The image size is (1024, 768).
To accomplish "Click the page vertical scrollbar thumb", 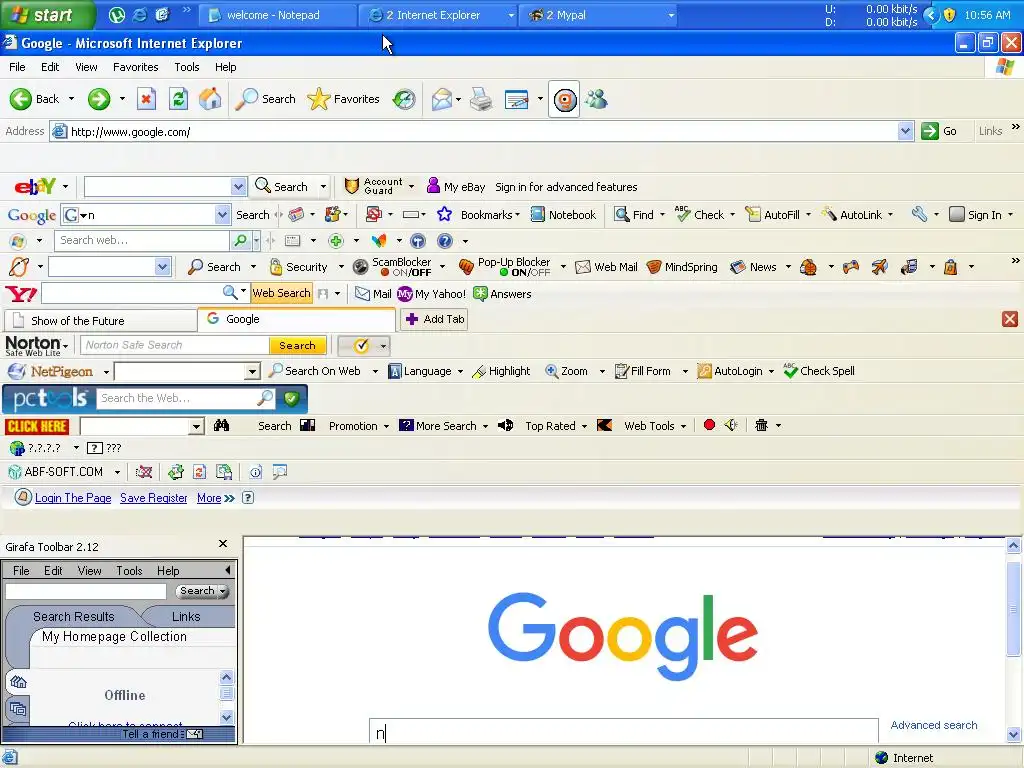I will click(1013, 608).
